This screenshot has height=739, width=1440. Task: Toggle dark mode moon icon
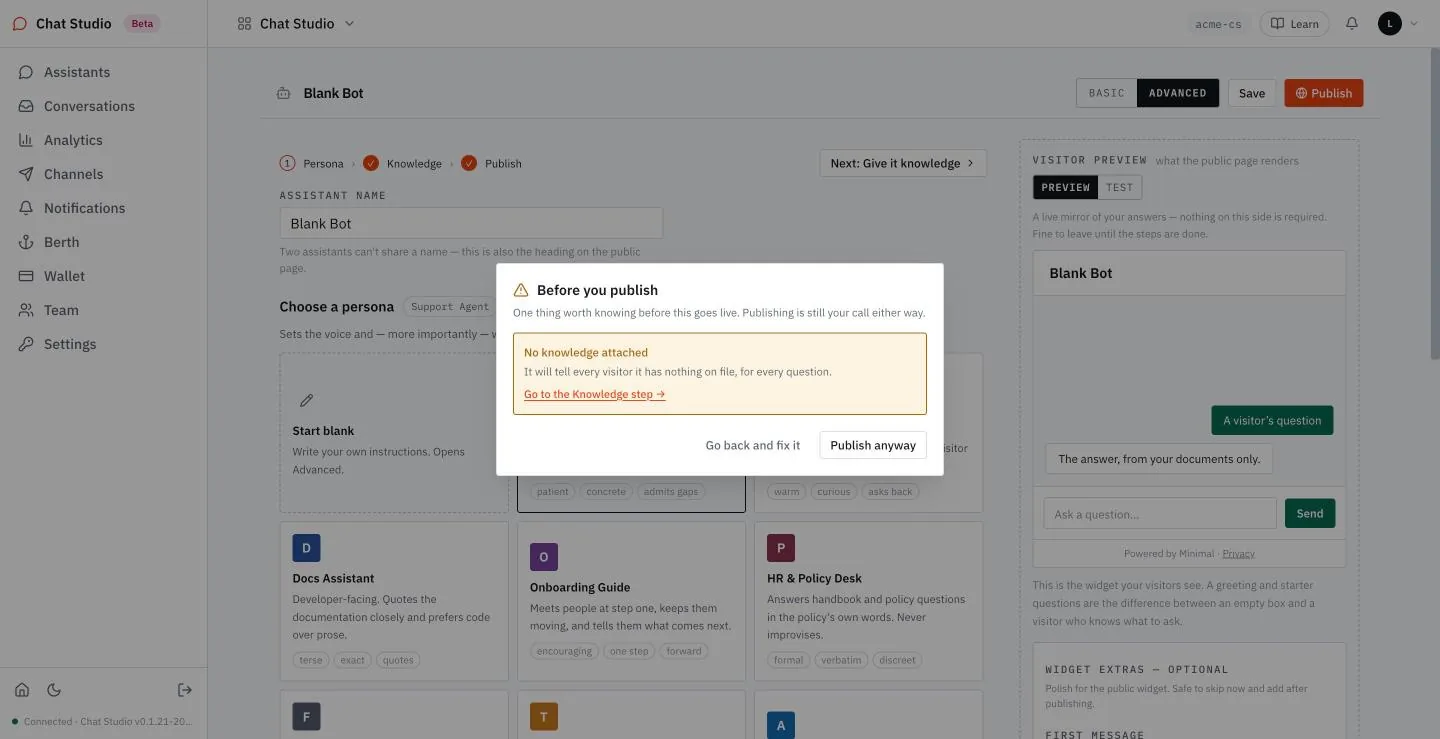tap(54, 690)
